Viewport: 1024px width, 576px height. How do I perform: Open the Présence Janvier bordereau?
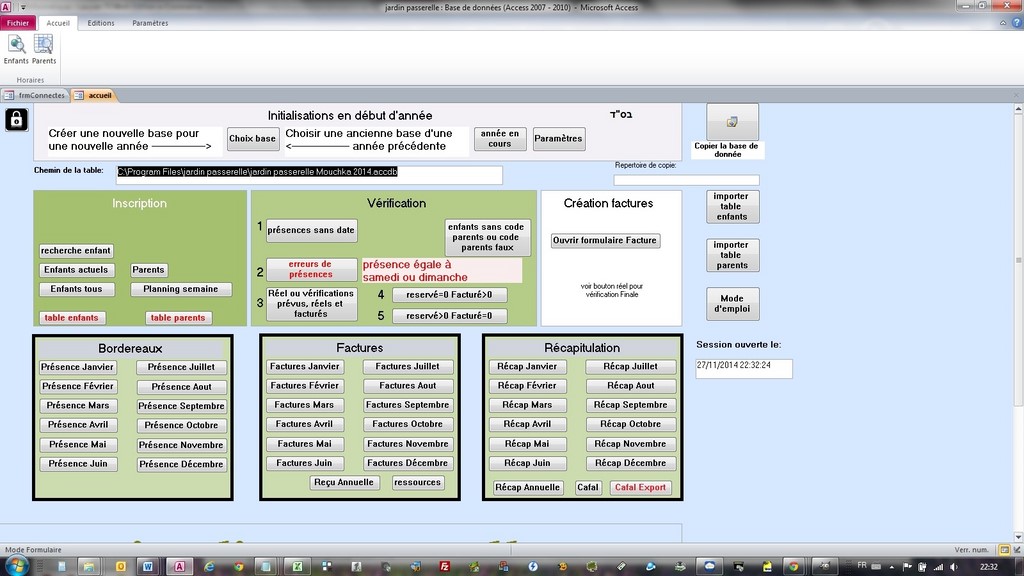(x=78, y=367)
